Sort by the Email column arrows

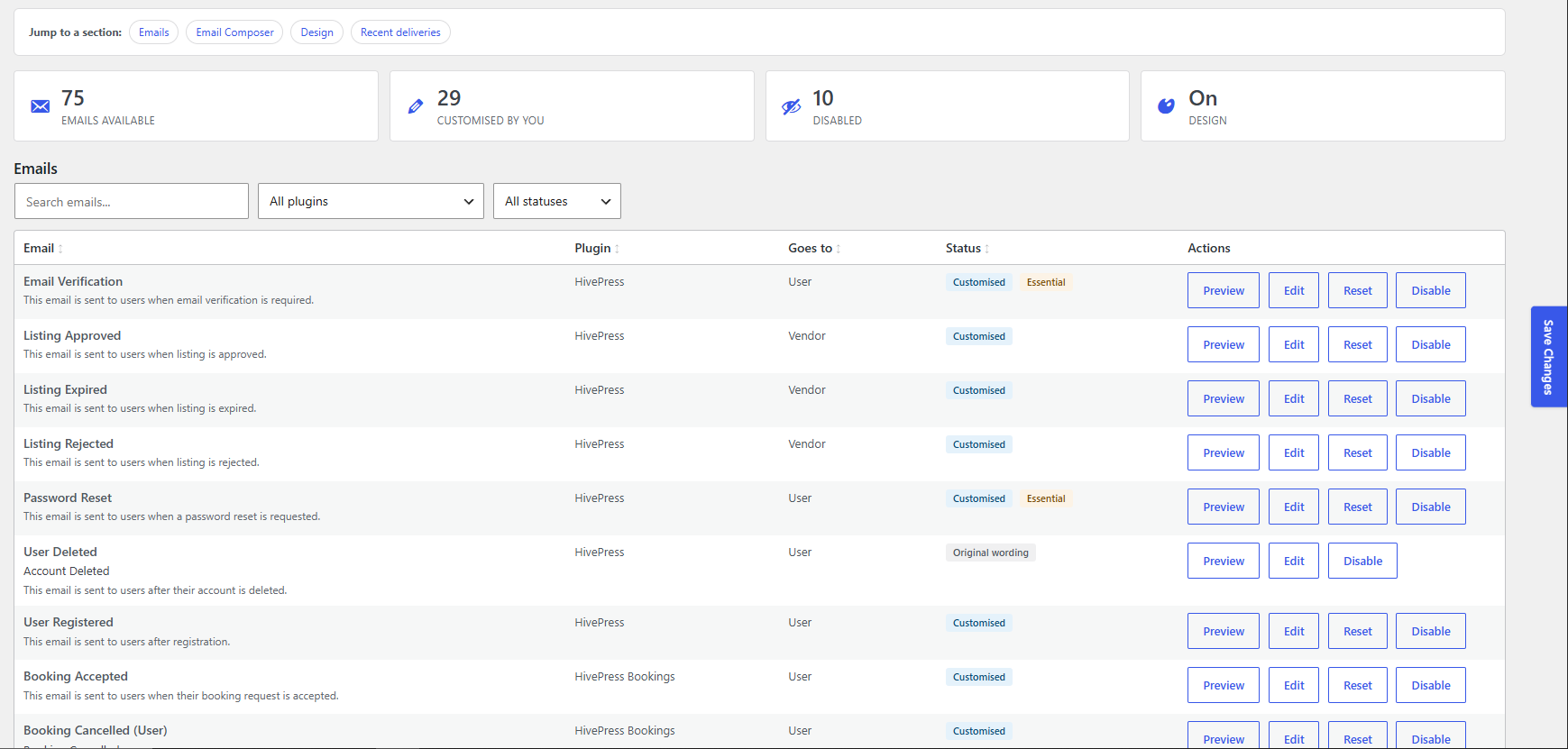point(60,249)
